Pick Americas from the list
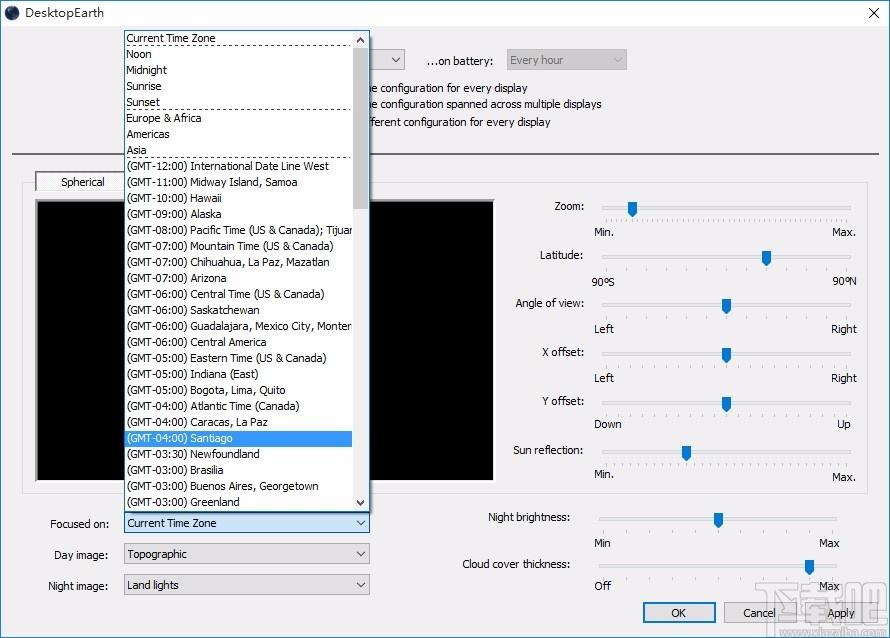Screen dimensions: 890x638 pyautogui.click(x=238, y=134)
